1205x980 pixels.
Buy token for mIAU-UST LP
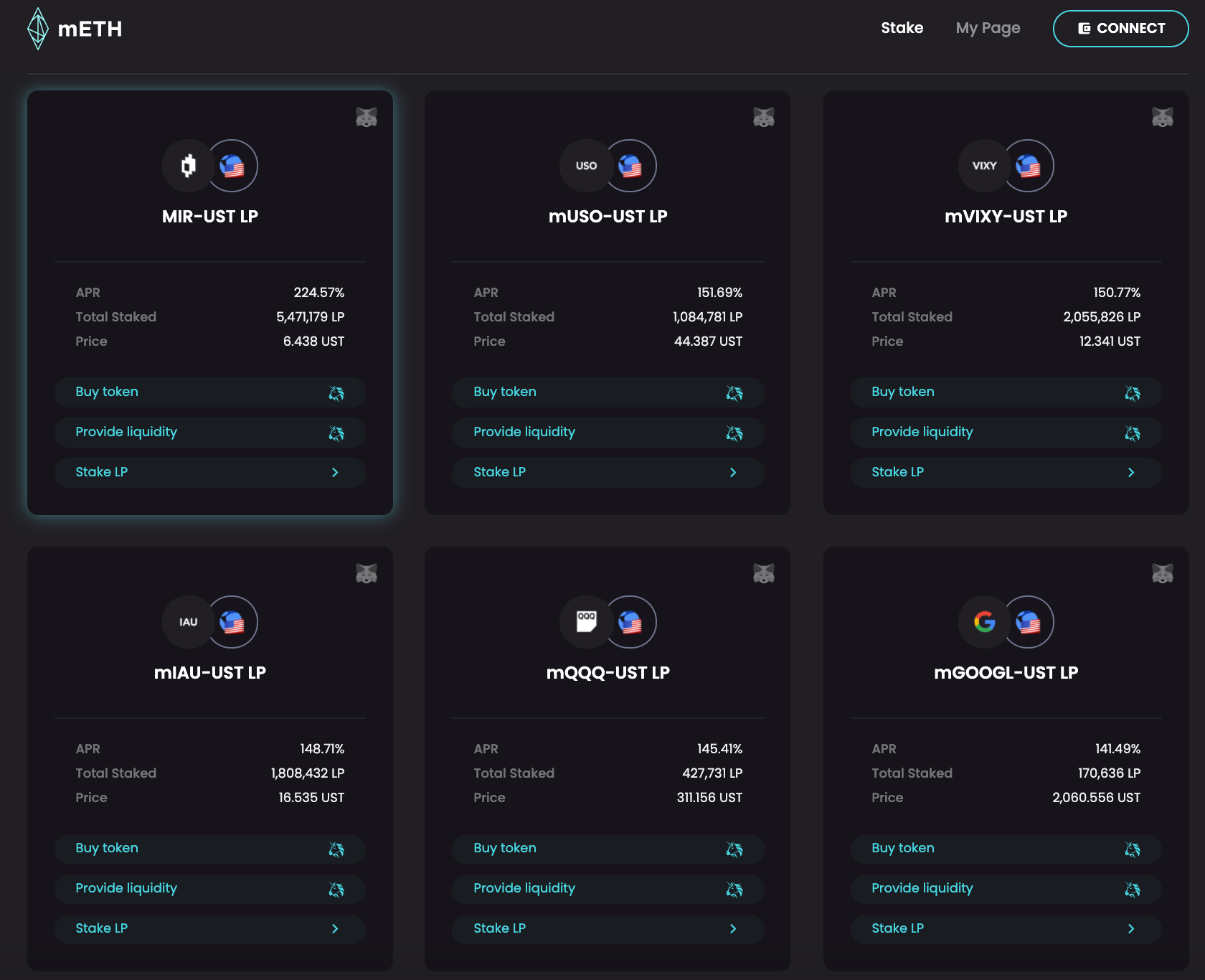coord(210,849)
